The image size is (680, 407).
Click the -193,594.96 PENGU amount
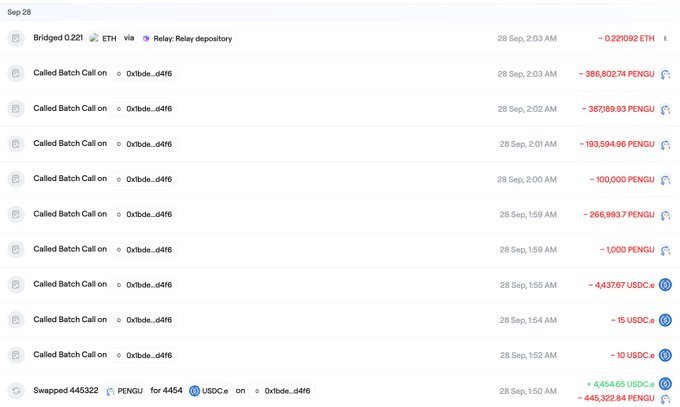[x=617, y=144]
